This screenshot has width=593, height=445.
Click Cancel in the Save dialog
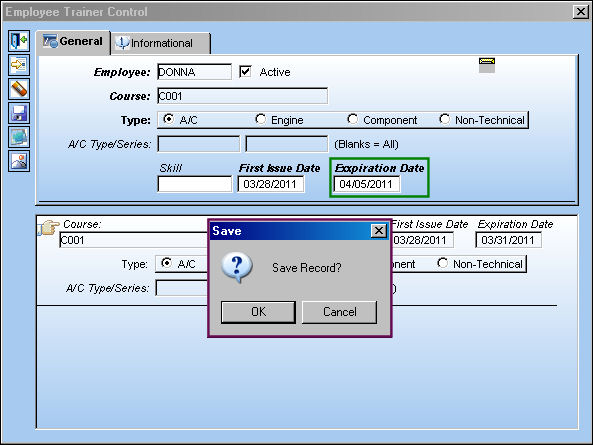(x=340, y=312)
